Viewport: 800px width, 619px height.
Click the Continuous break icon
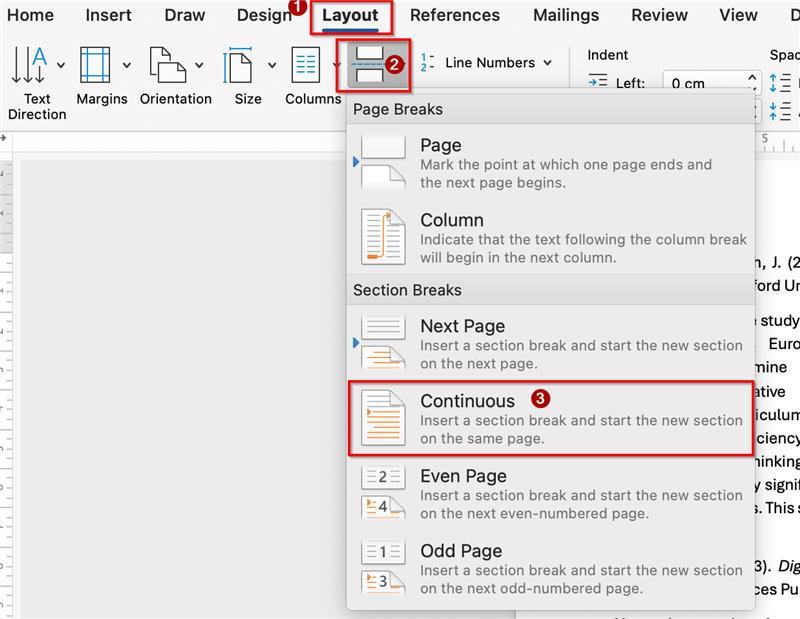pos(383,418)
